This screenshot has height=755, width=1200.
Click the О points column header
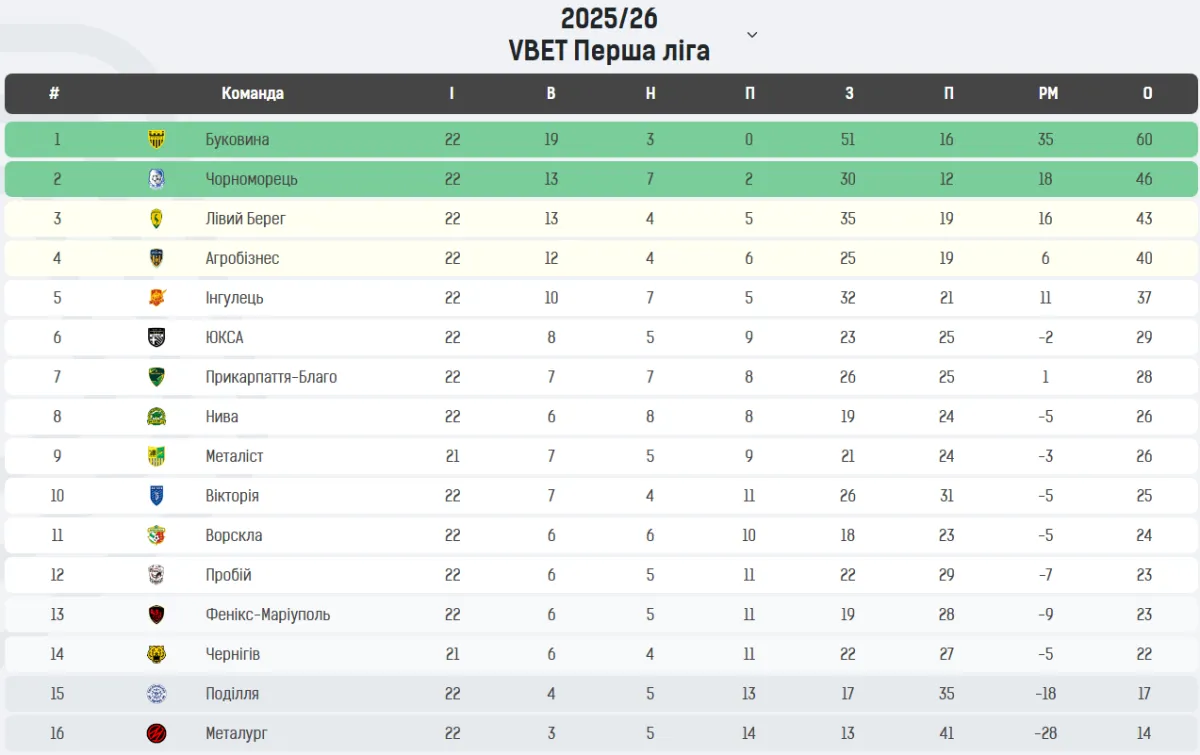pos(1147,93)
